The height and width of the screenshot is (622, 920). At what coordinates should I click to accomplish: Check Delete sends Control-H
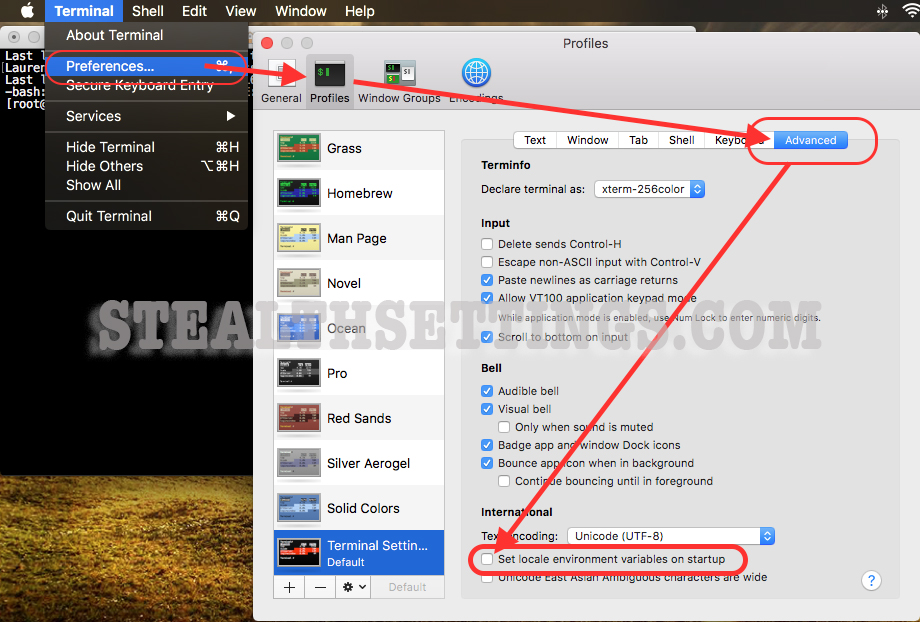point(488,244)
